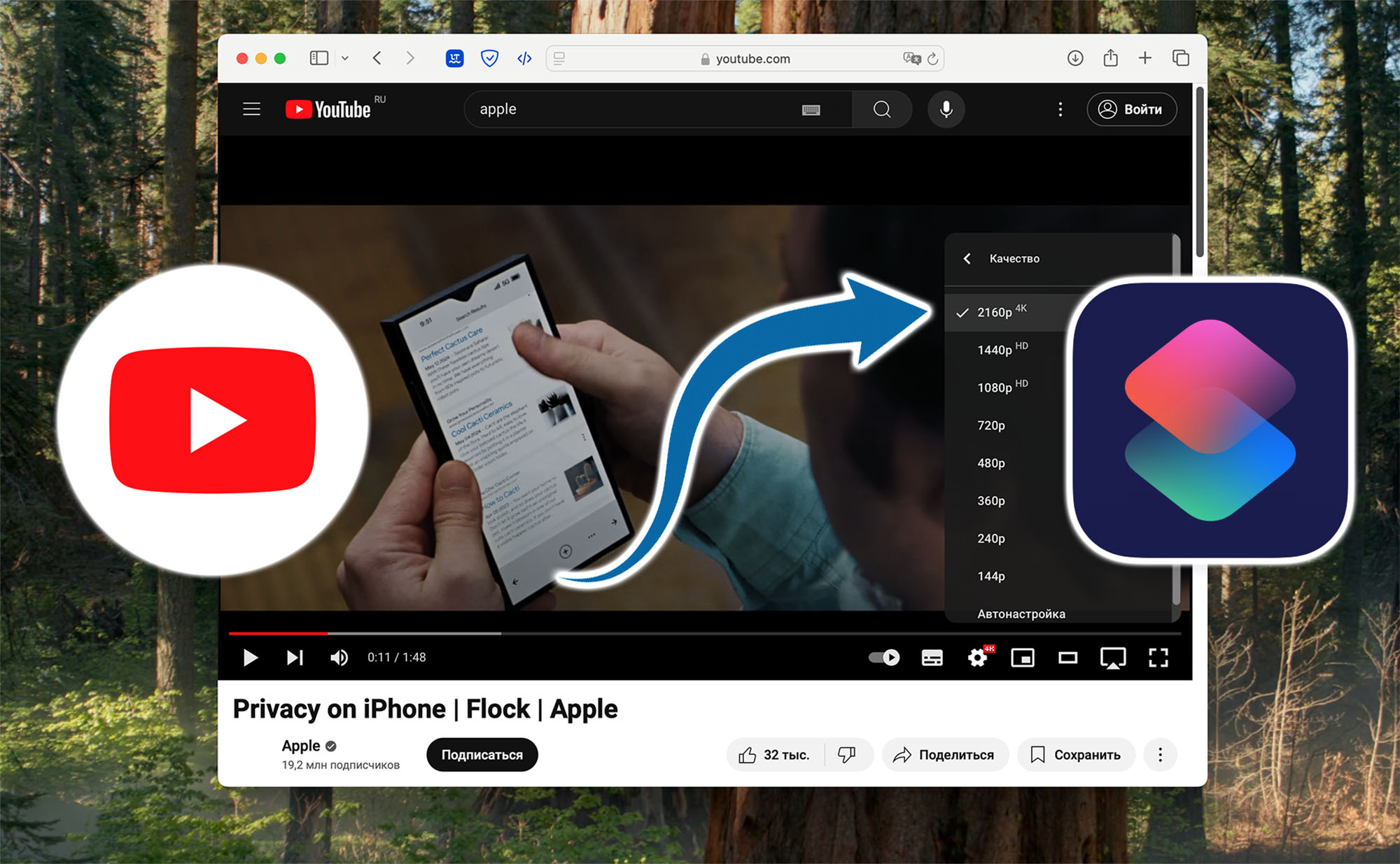Open the sidebar dropdown chevron in Safari
The width and height of the screenshot is (1400, 864).
pos(346,58)
